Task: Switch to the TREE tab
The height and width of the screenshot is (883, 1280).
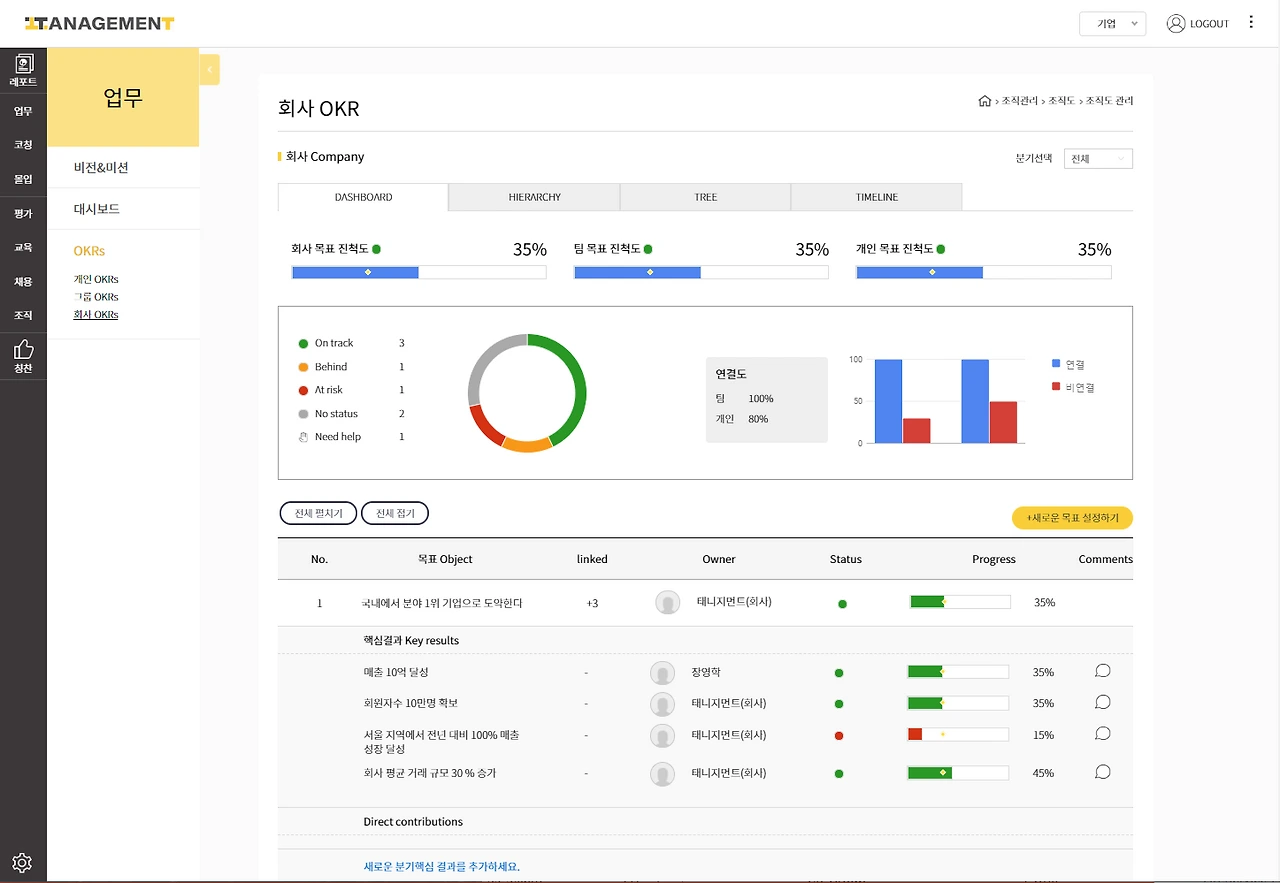Action: click(705, 197)
